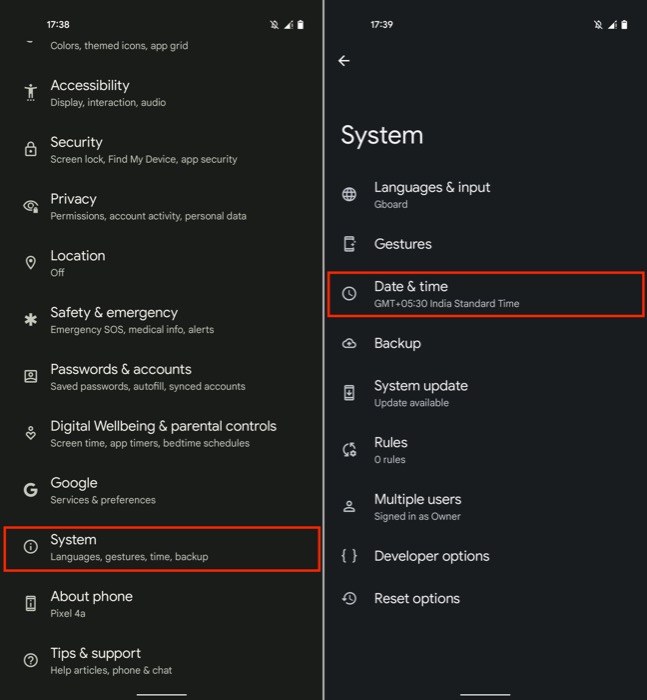Tap the Security padlock icon
Screen dimensions: 647x700
pos(30,149)
